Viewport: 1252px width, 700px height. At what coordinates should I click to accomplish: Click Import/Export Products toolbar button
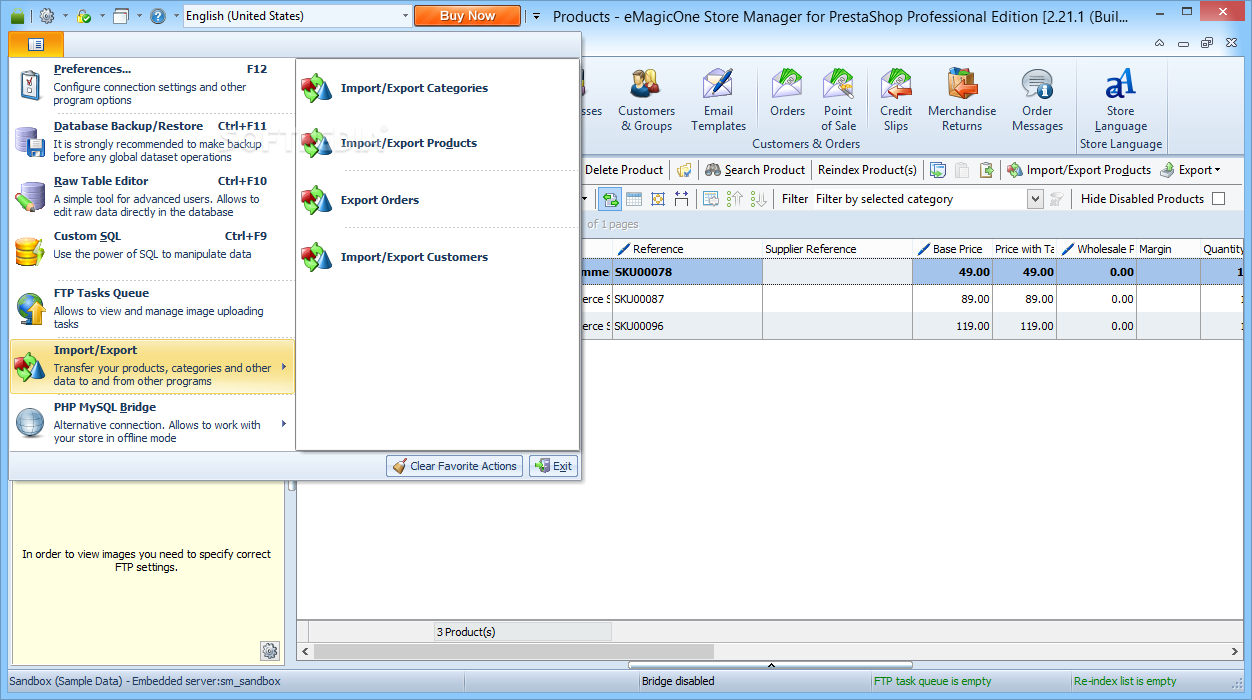(1079, 170)
